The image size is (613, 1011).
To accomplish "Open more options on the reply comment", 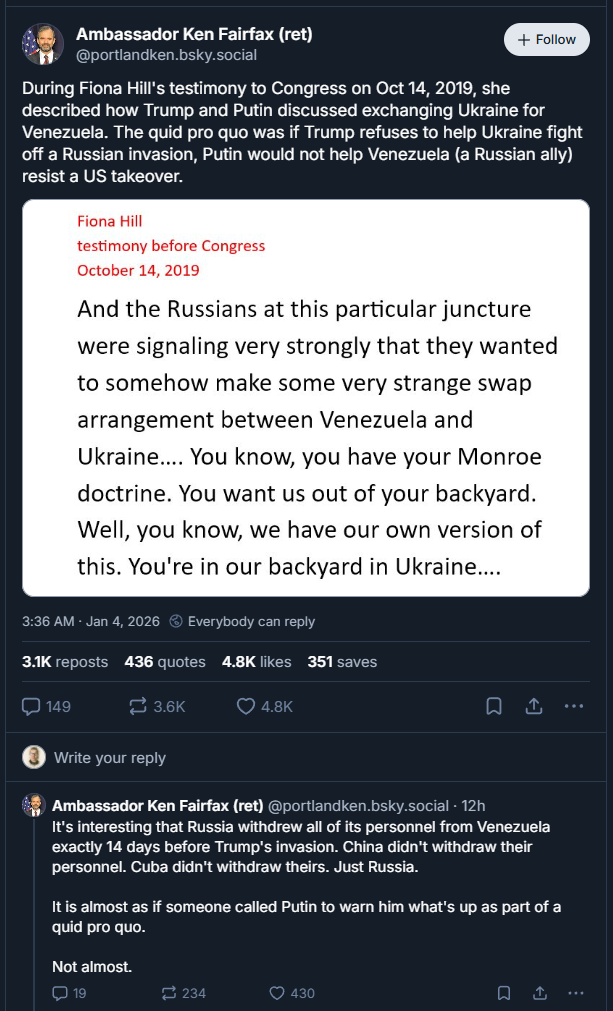I will 575,993.
